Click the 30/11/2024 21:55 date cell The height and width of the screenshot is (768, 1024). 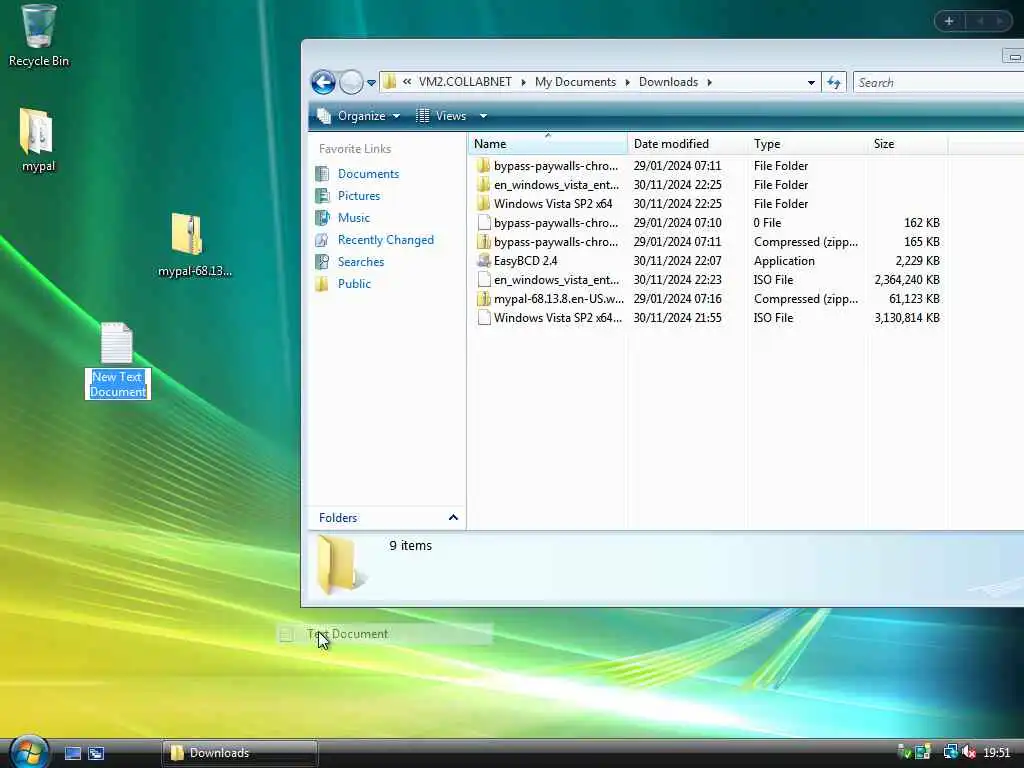point(677,317)
